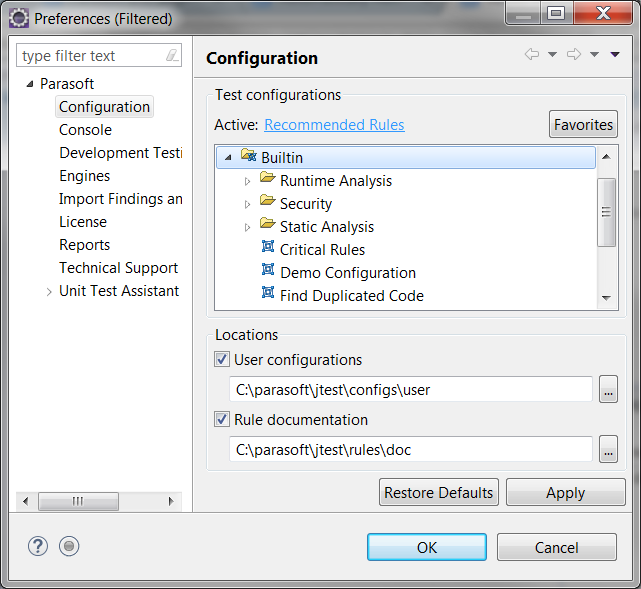
Task: Open the Recommended Rules link
Action: [x=334, y=125]
